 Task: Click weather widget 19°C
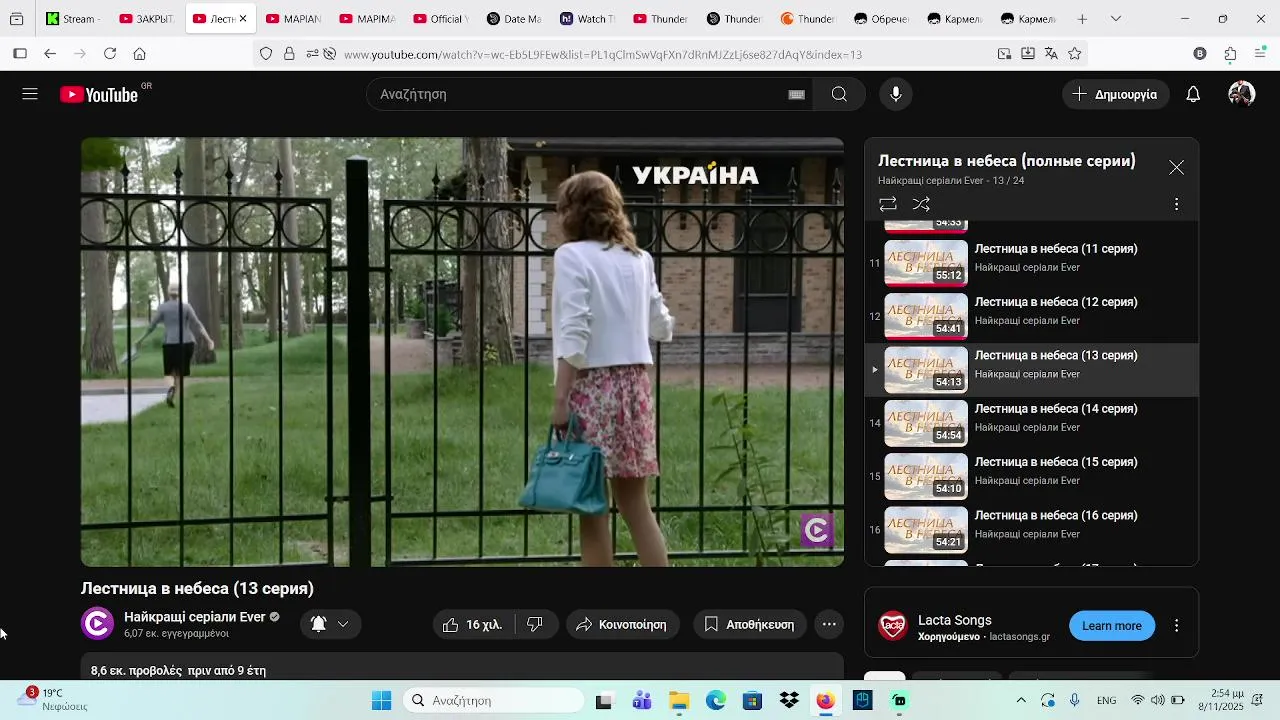(52, 700)
